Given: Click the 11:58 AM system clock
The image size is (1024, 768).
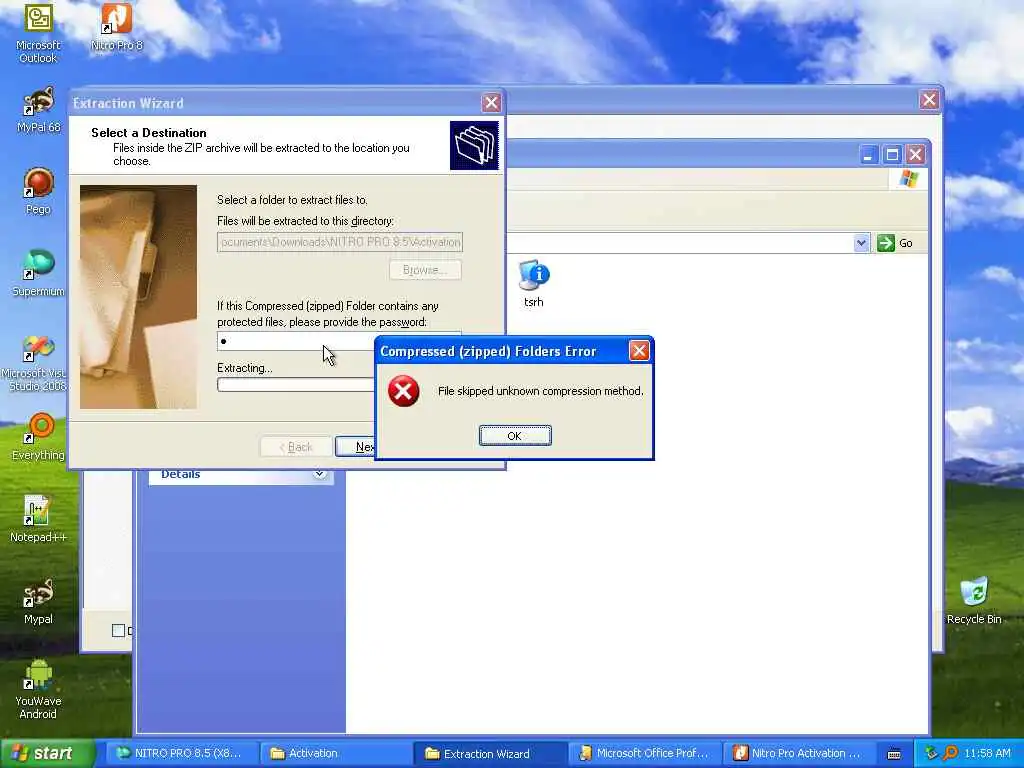Looking at the screenshot, I should (987, 753).
